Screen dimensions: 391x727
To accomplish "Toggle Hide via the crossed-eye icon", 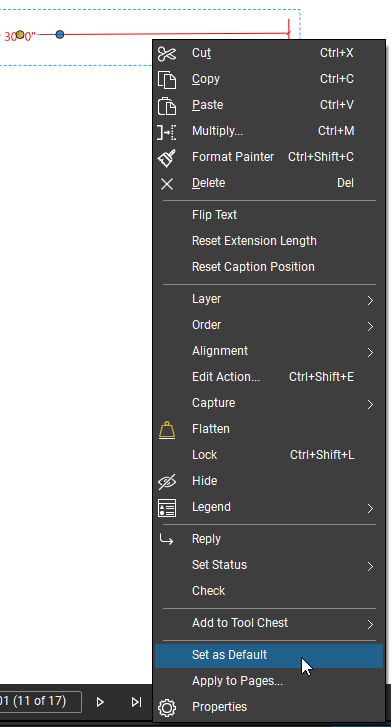I will point(167,482).
